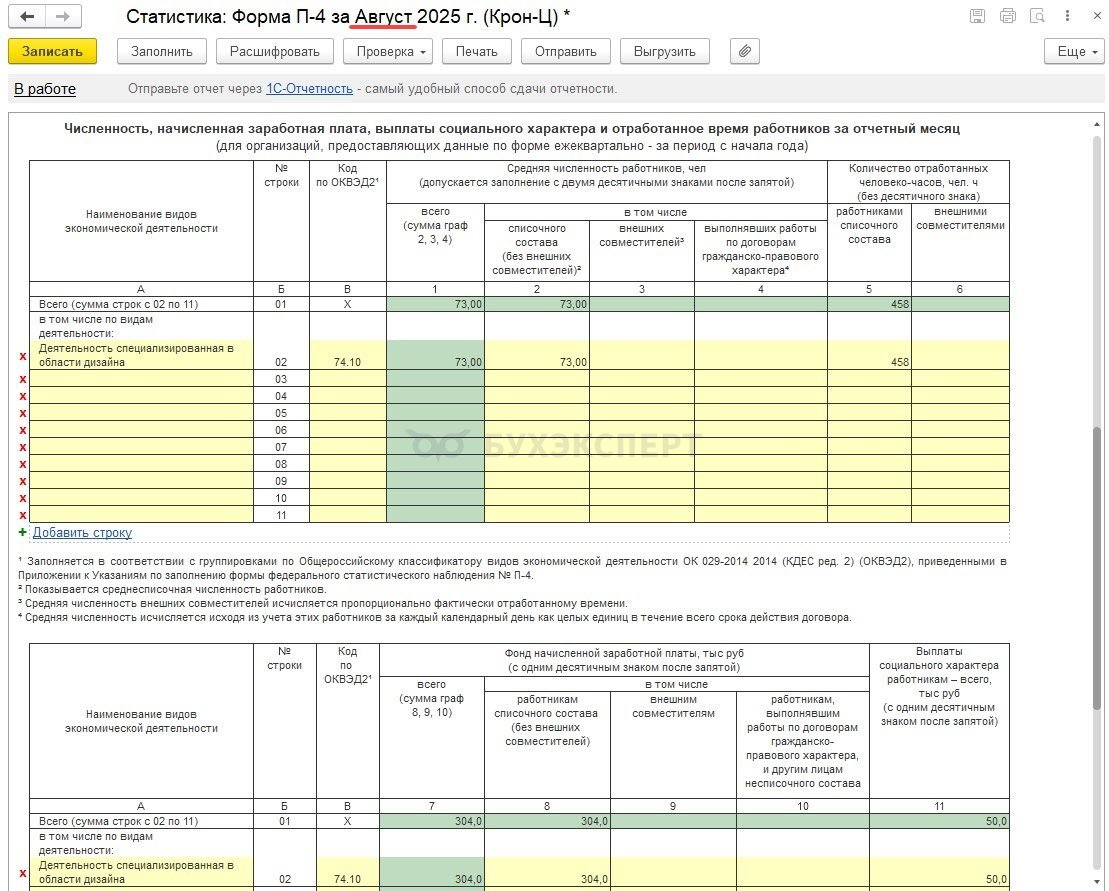Open the В работе status selector
Viewport: 1109px width, 891px height.
click(45, 89)
